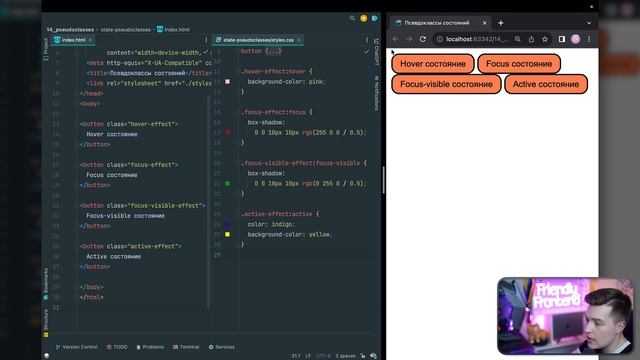Viewport: 640px width, 360px height.
Task: Toggle the browser side panel icon
Action: tap(562, 39)
